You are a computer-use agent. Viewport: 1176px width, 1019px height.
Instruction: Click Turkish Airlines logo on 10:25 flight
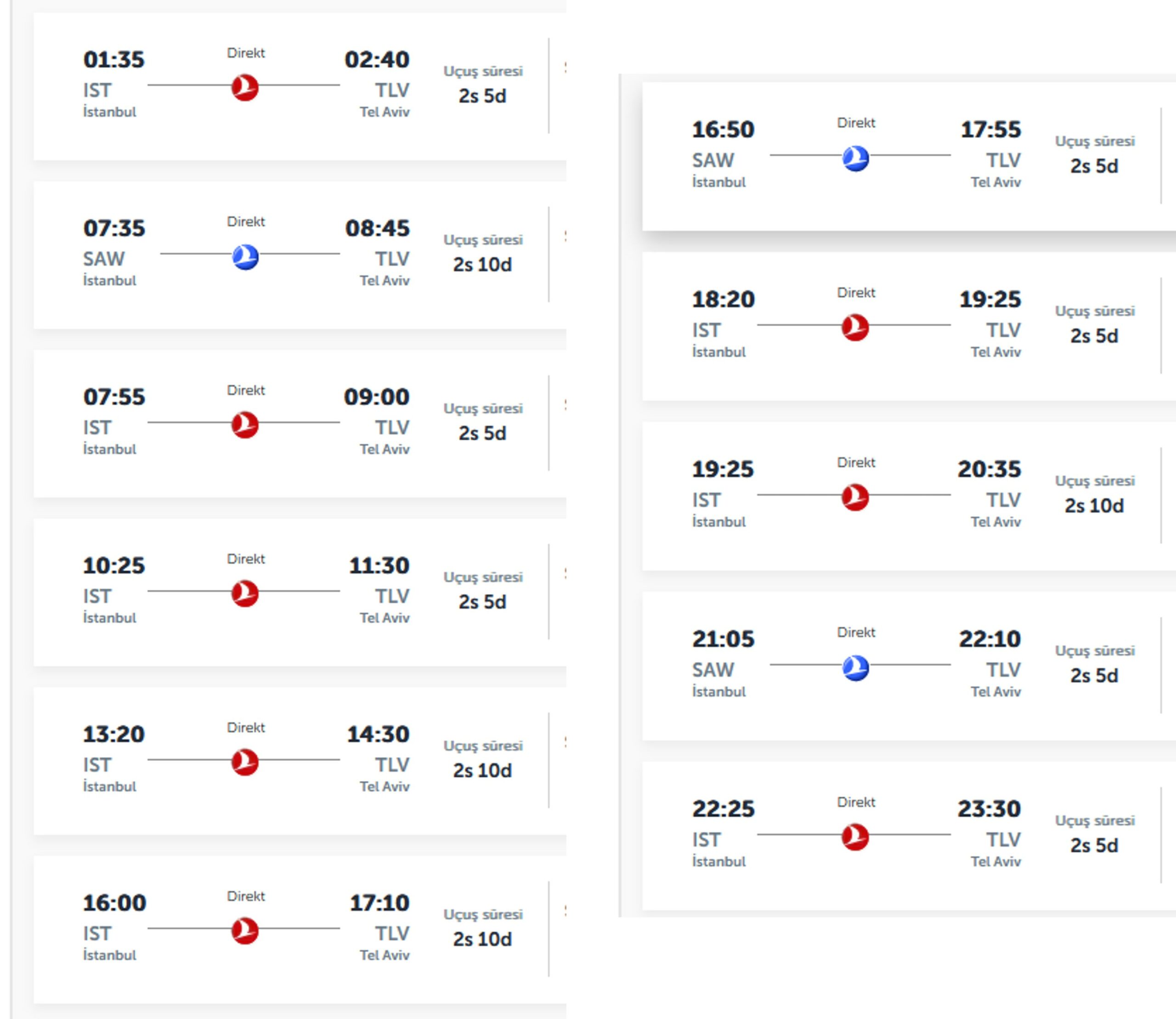(x=245, y=593)
